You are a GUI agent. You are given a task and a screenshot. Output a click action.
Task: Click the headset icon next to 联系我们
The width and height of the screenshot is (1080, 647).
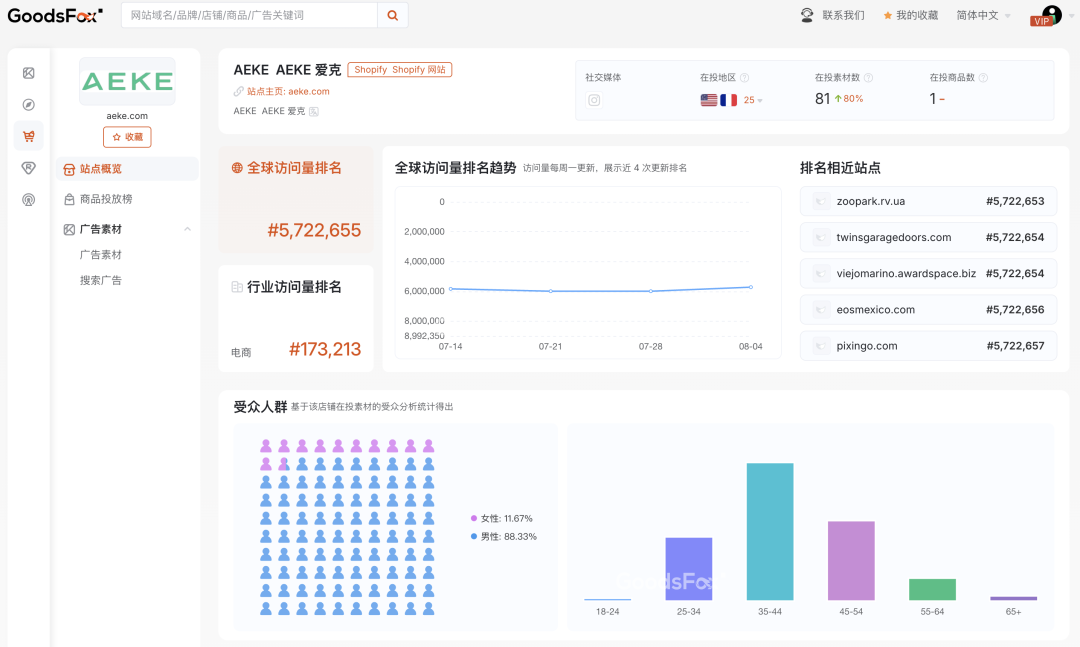coord(806,15)
